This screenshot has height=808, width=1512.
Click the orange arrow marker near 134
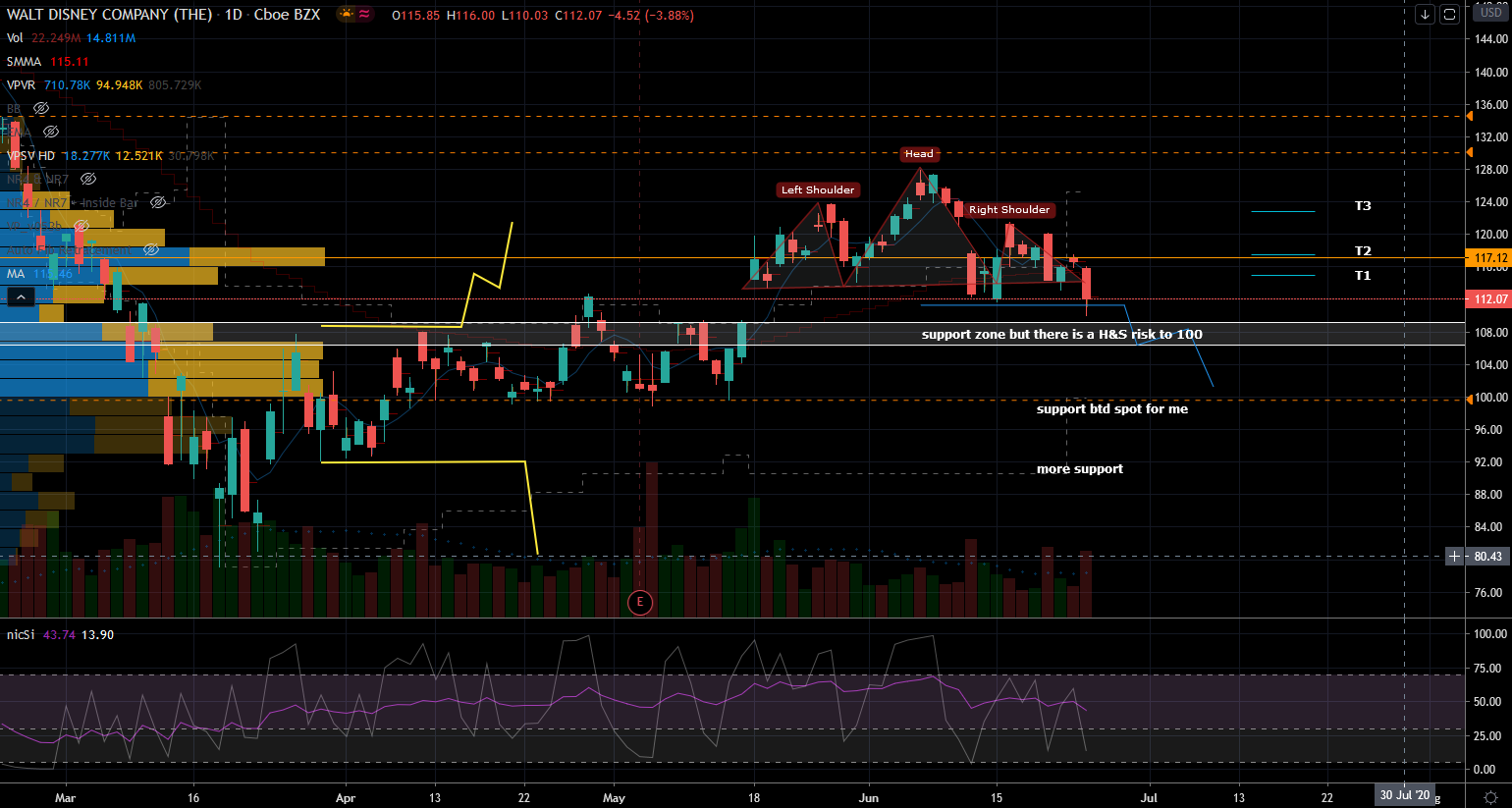click(1469, 116)
